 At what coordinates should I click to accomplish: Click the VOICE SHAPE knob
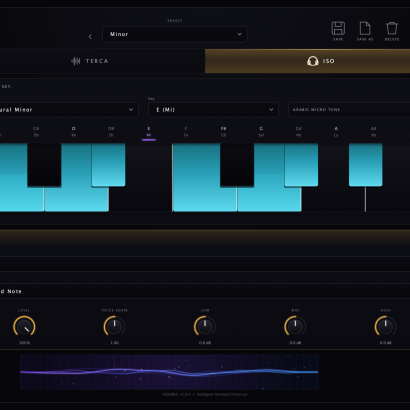coord(114,326)
